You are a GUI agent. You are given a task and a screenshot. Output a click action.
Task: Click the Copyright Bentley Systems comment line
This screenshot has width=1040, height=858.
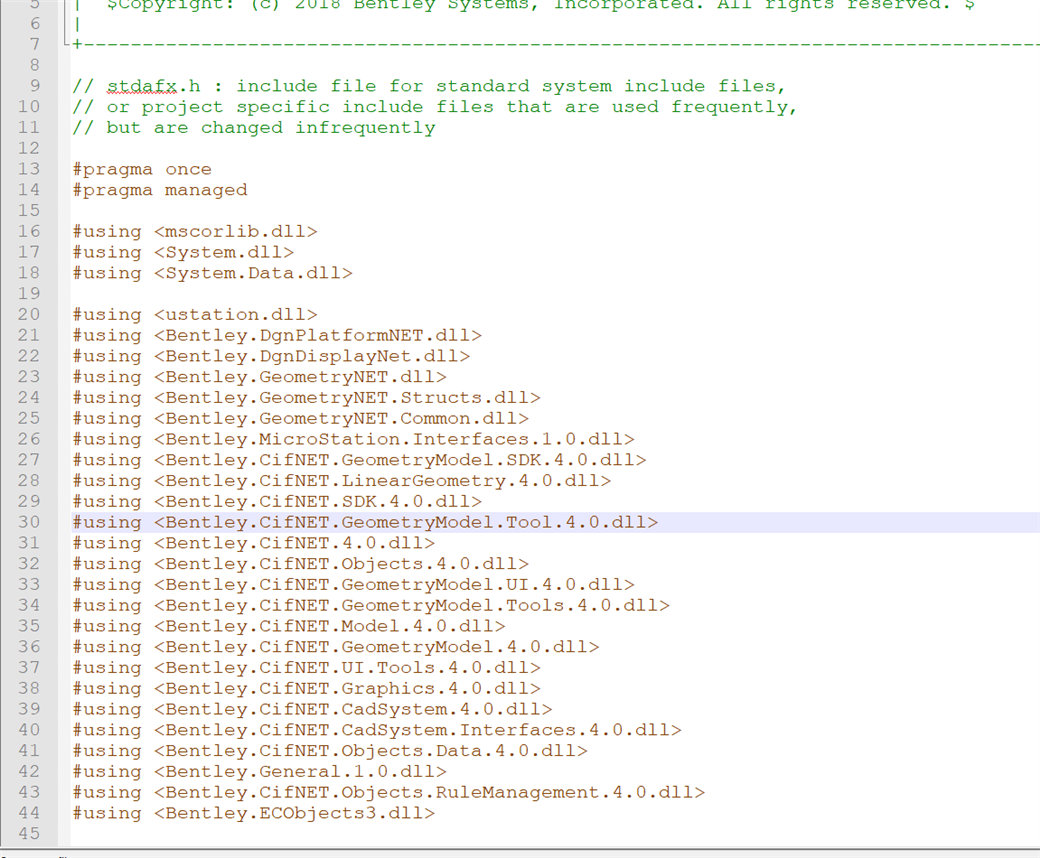pos(541,5)
